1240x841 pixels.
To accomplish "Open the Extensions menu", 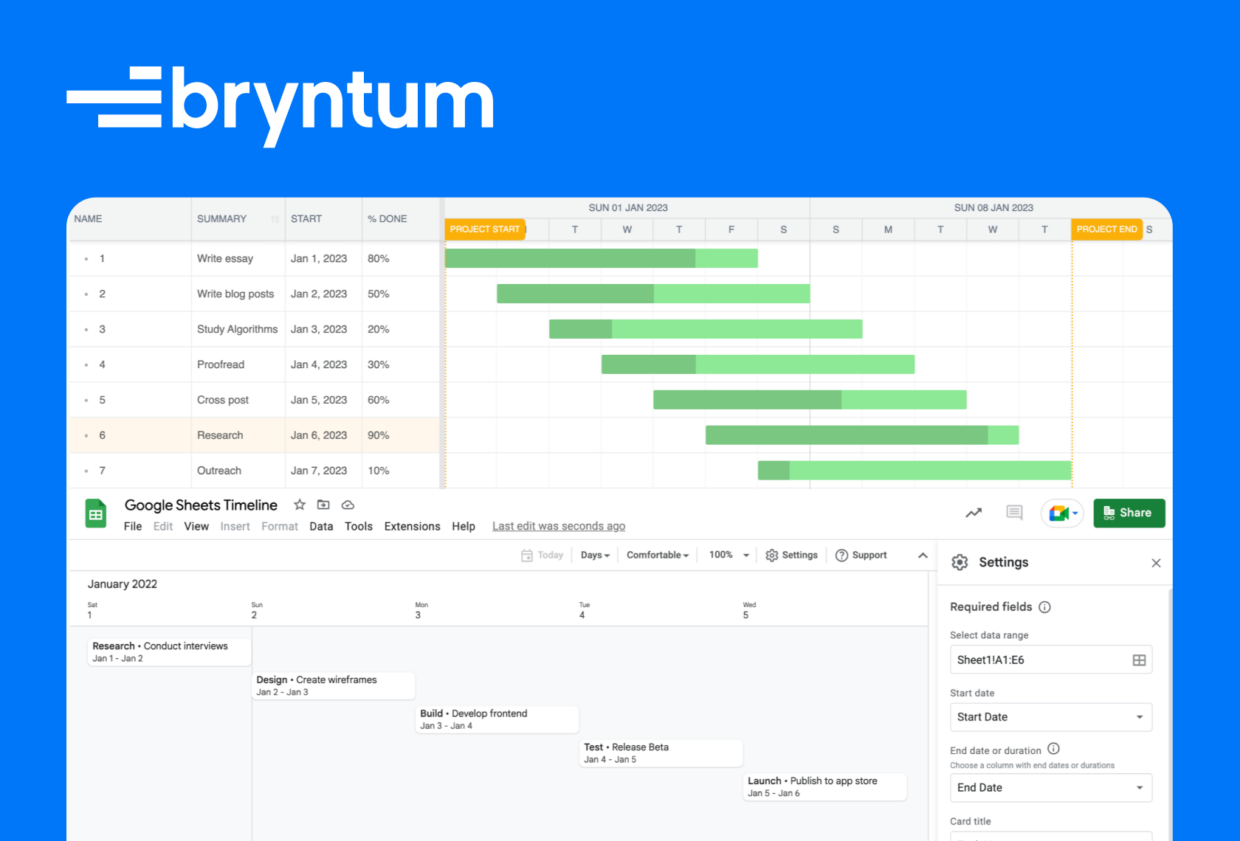I will (412, 526).
